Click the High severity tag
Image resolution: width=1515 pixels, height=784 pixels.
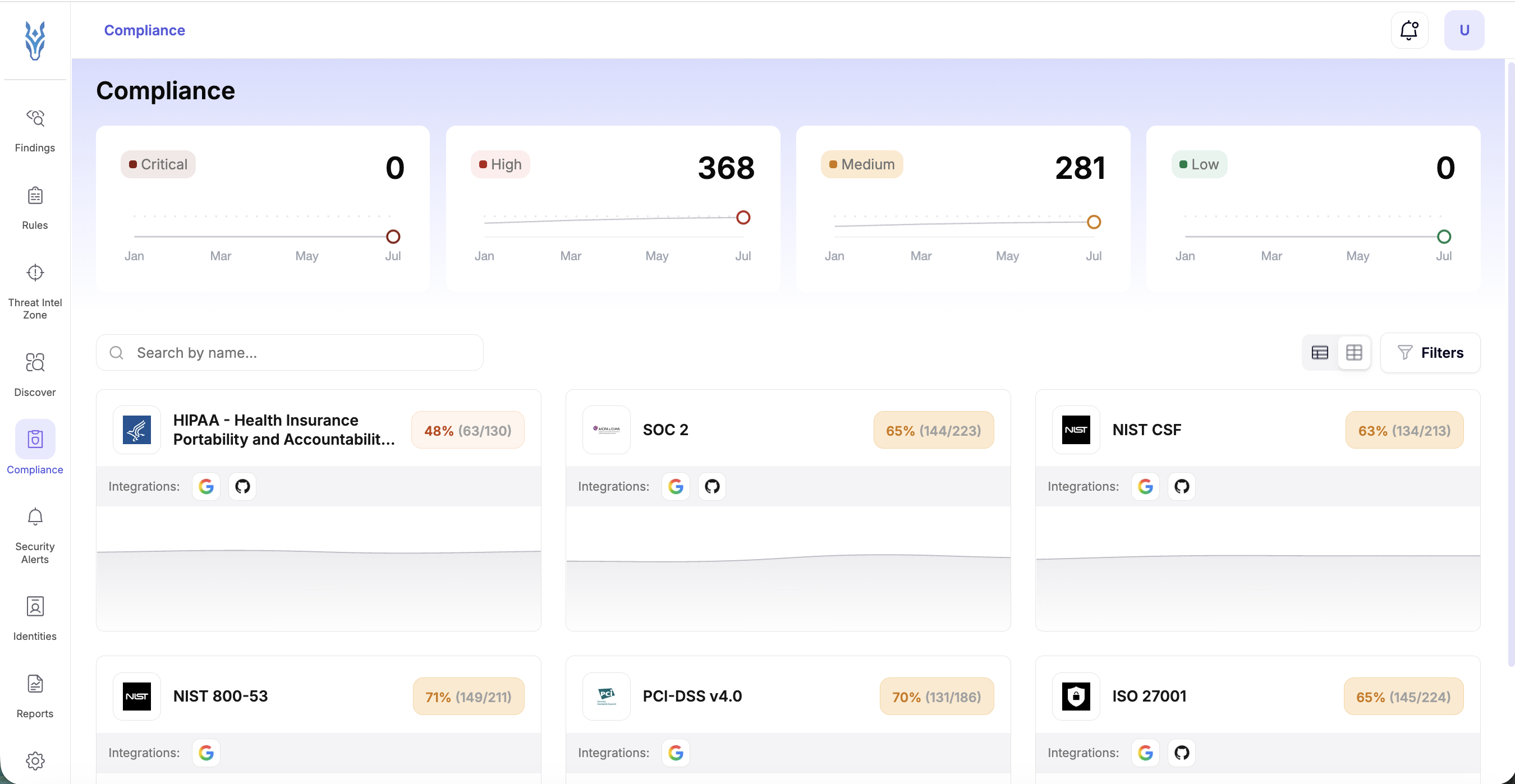500,164
